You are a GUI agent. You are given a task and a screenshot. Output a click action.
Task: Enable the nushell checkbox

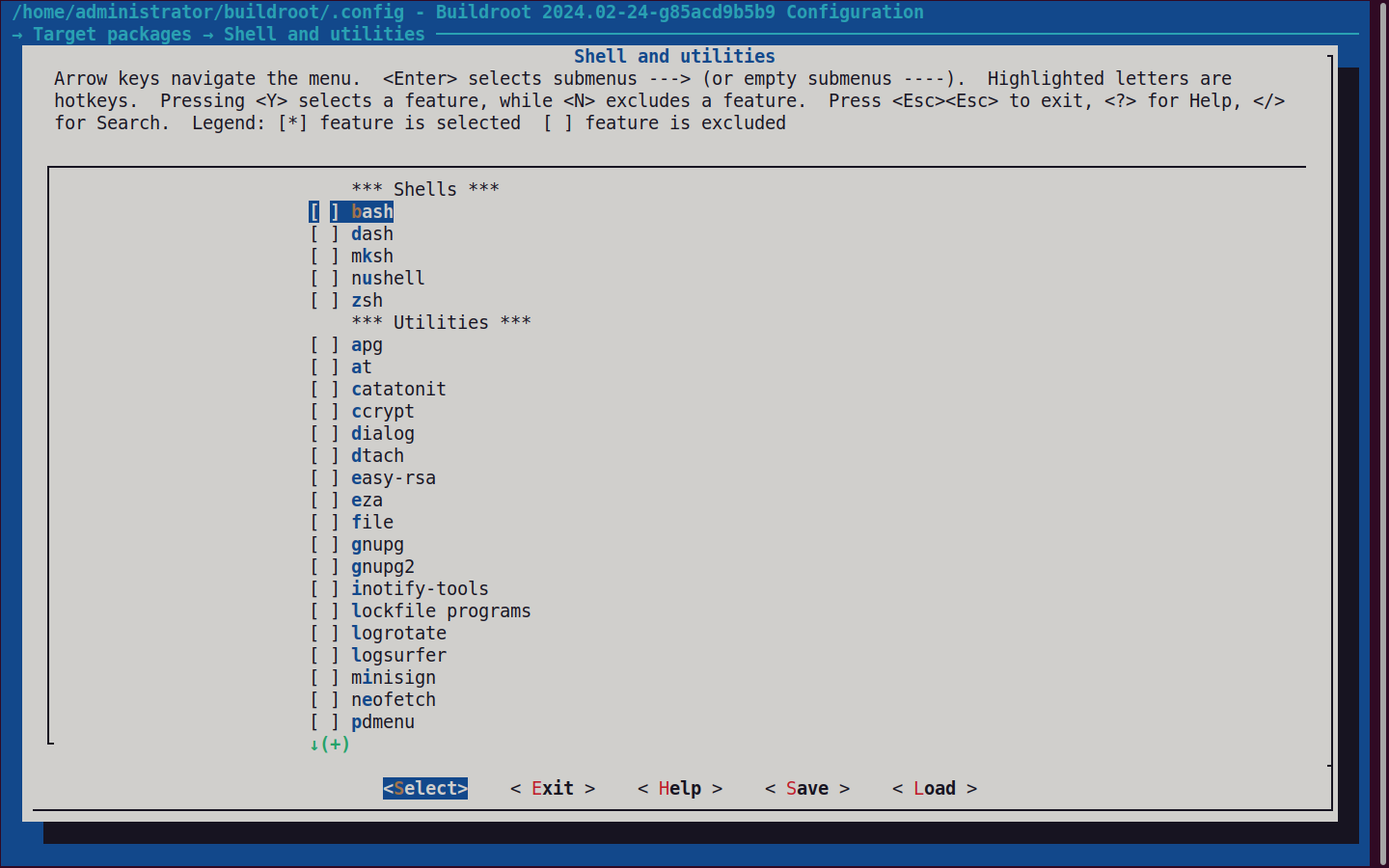click(324, 279)
